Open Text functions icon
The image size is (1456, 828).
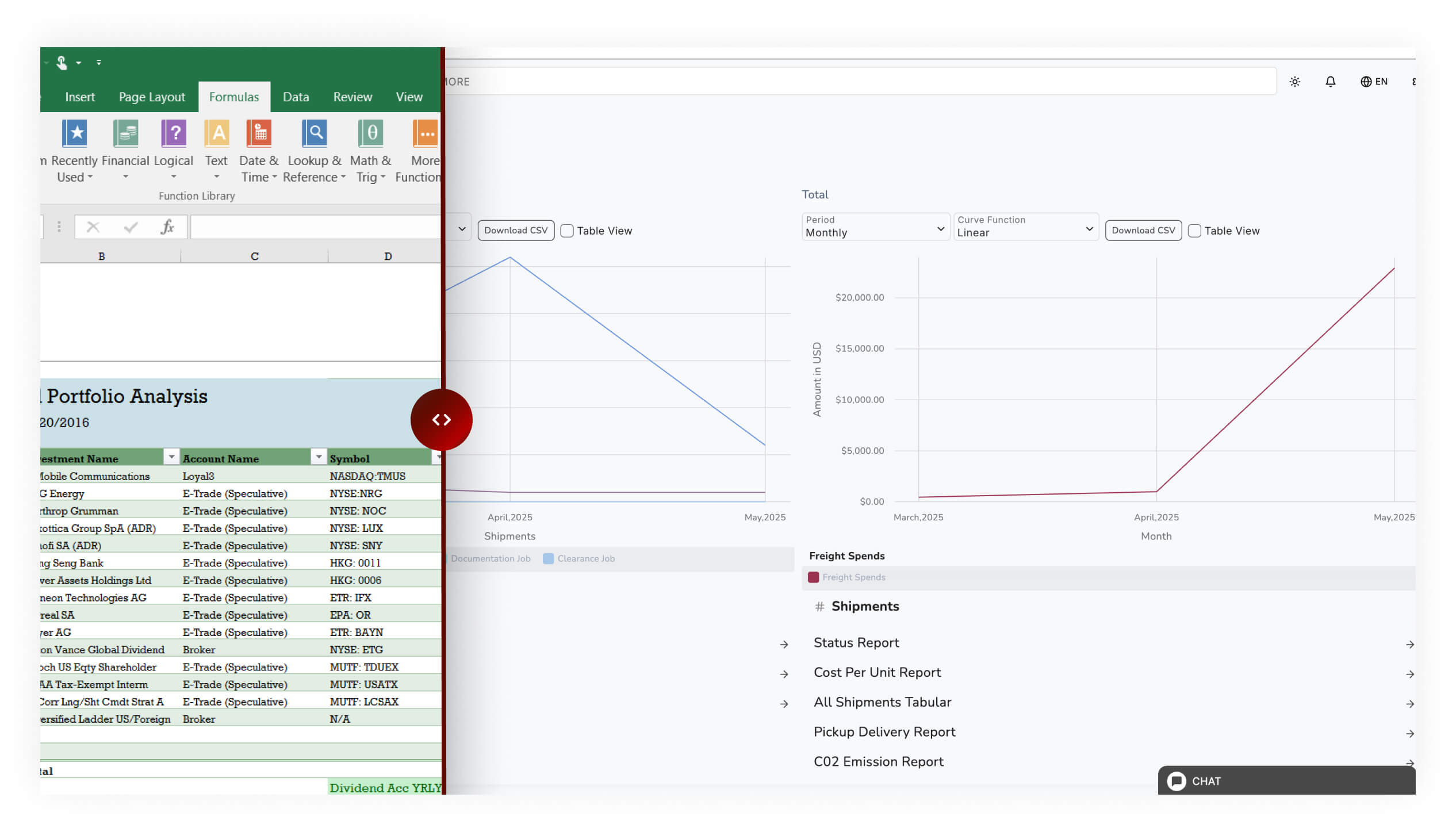coord(217,134)
